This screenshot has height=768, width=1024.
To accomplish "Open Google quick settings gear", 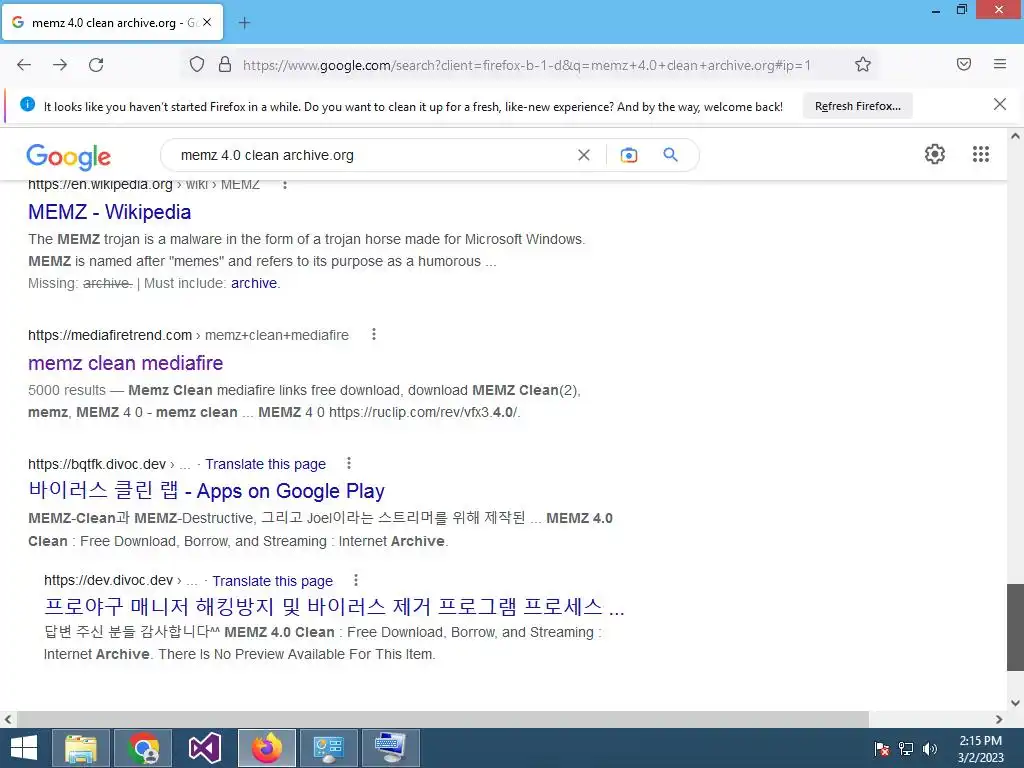I will 935,154.
